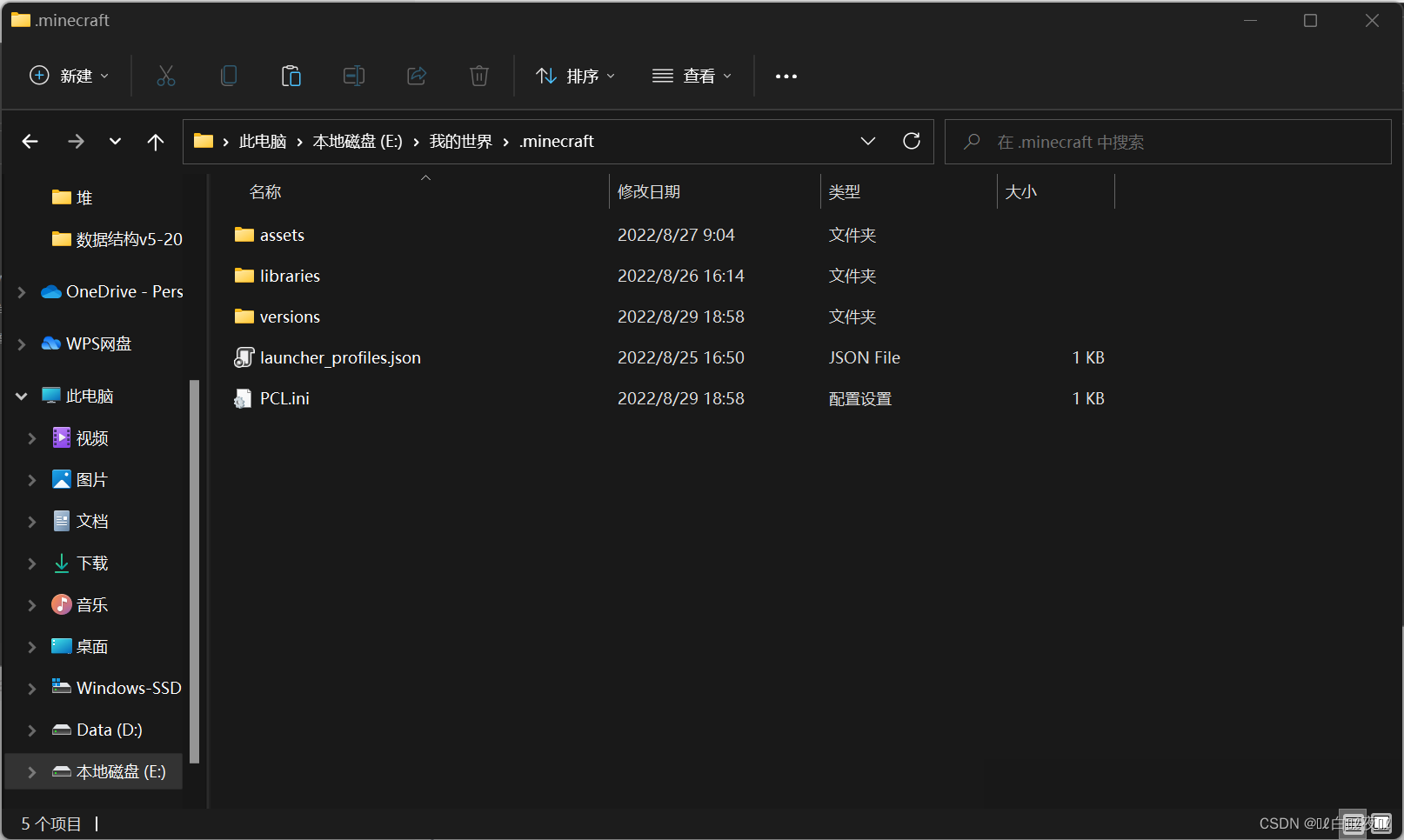Screen dimensions: 1404x840
Task: Go up one folder level
Action: coord(156,141)
